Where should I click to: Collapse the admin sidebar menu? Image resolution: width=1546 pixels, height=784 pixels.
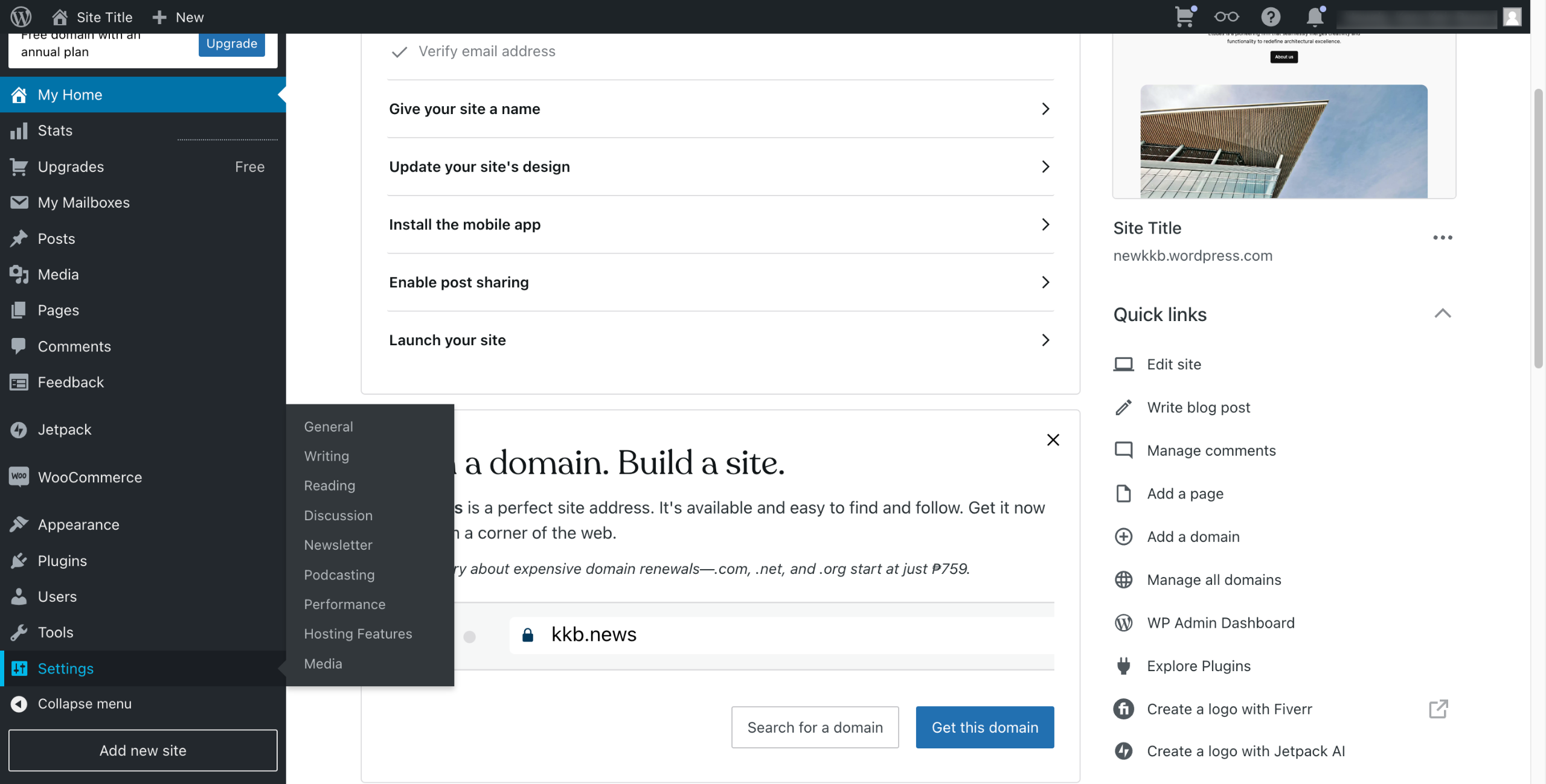pyautogui.click(x=84, y=704)
